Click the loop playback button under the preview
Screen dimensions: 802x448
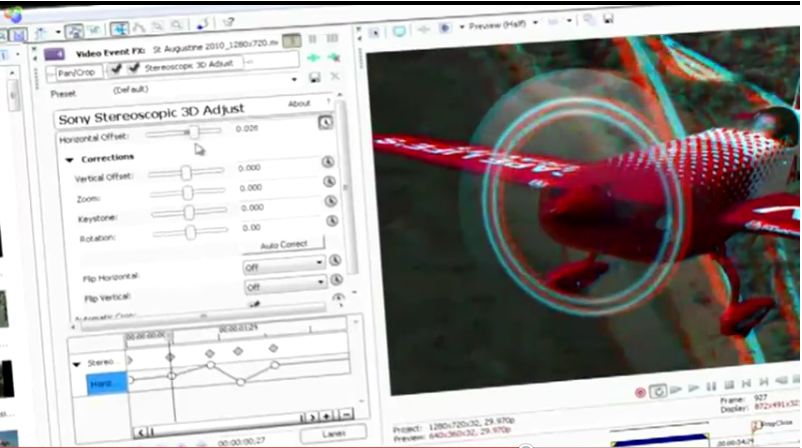[x=659, y=391]
